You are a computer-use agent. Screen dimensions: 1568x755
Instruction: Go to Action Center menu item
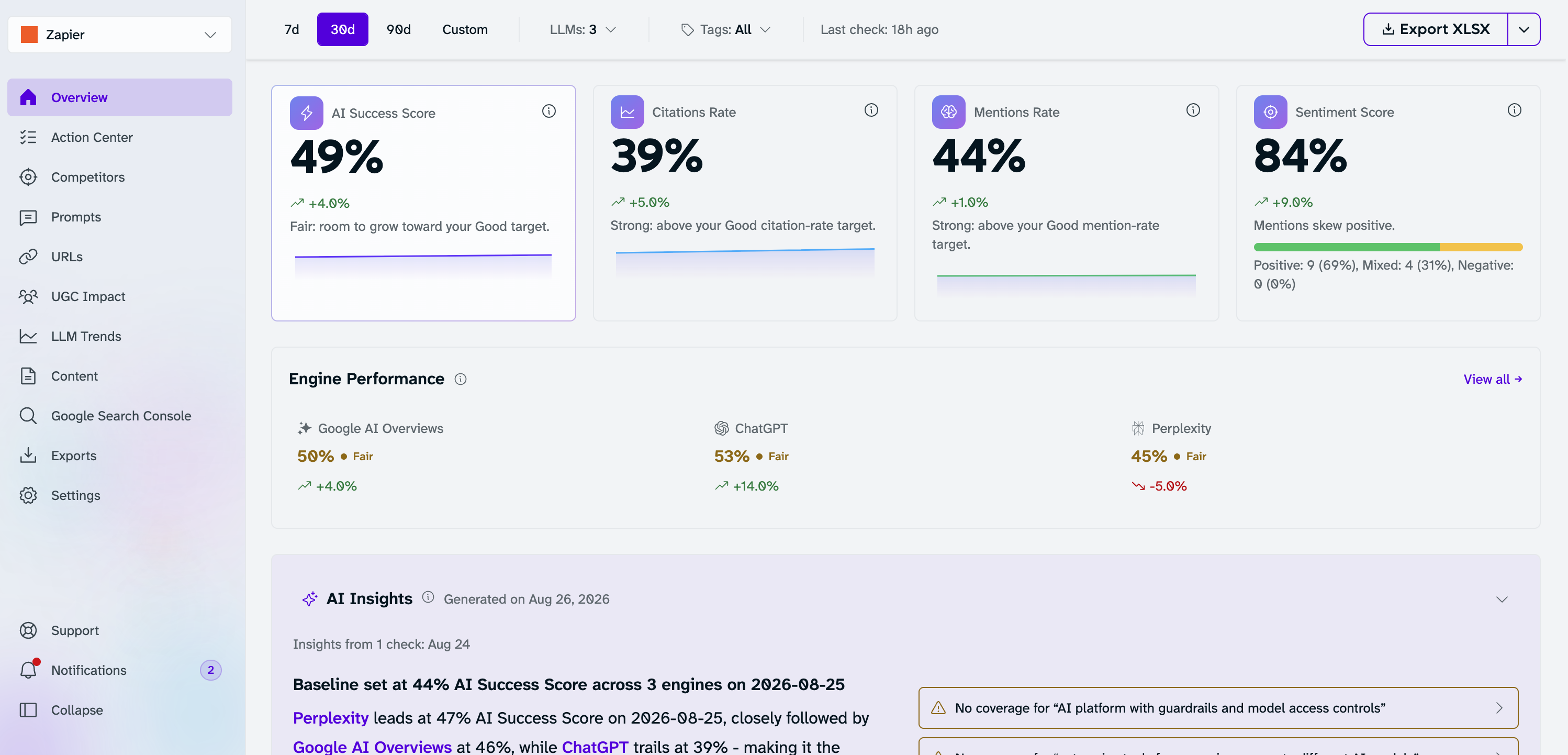[119, 137]
